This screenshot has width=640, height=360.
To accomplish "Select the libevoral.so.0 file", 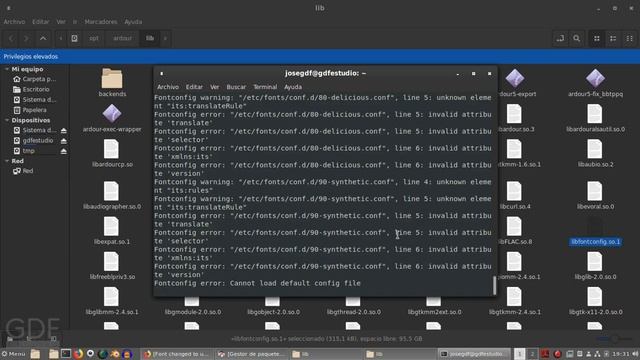I will pyautogui.click(x=595, y=195).
